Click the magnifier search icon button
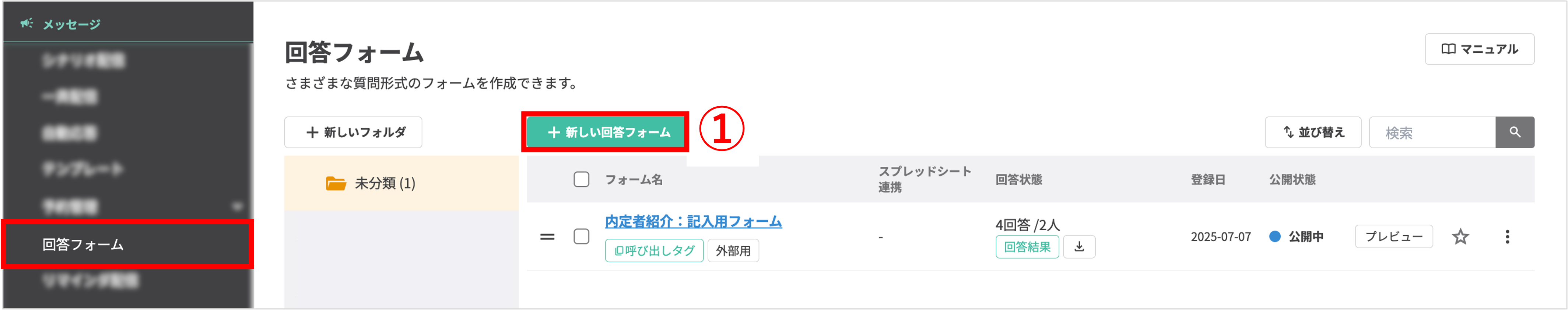The height and width of the screenshot is (311, 1568). 1515,132
